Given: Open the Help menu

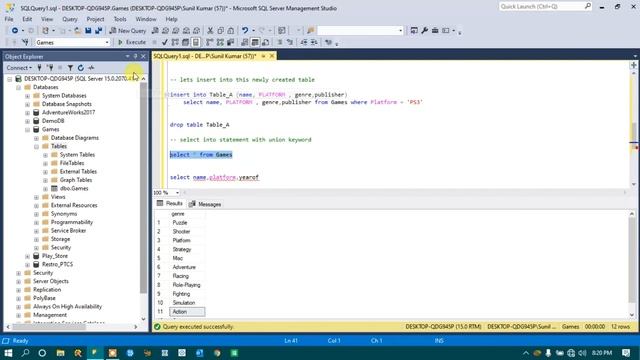Looking at the screenshot, I should [171, 19].
